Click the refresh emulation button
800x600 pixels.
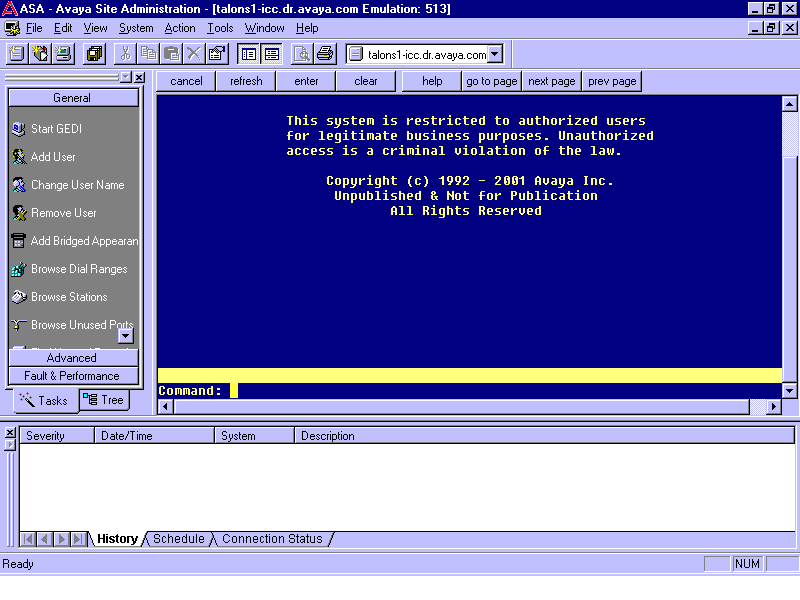[246, 81]
